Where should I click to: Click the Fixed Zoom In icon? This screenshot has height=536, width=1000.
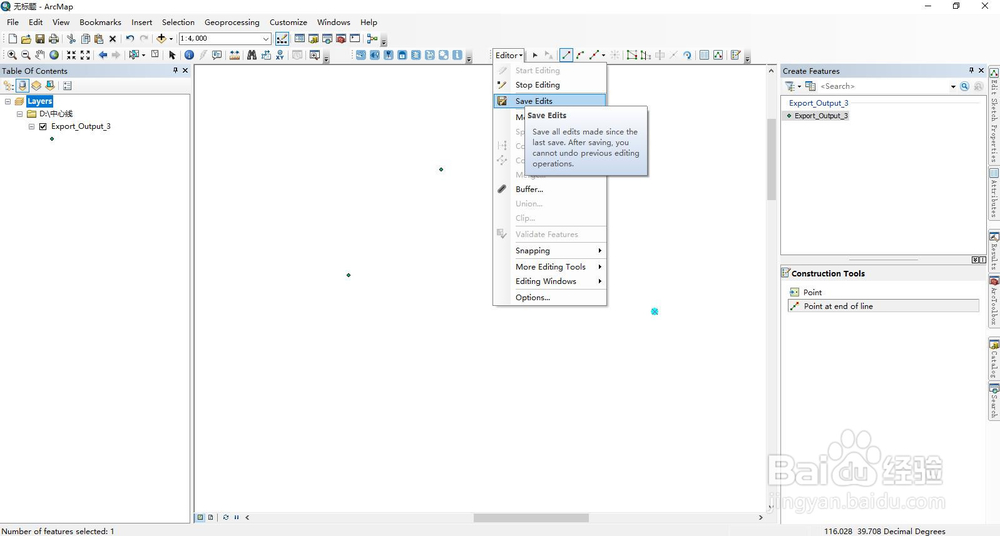[71, 55]
